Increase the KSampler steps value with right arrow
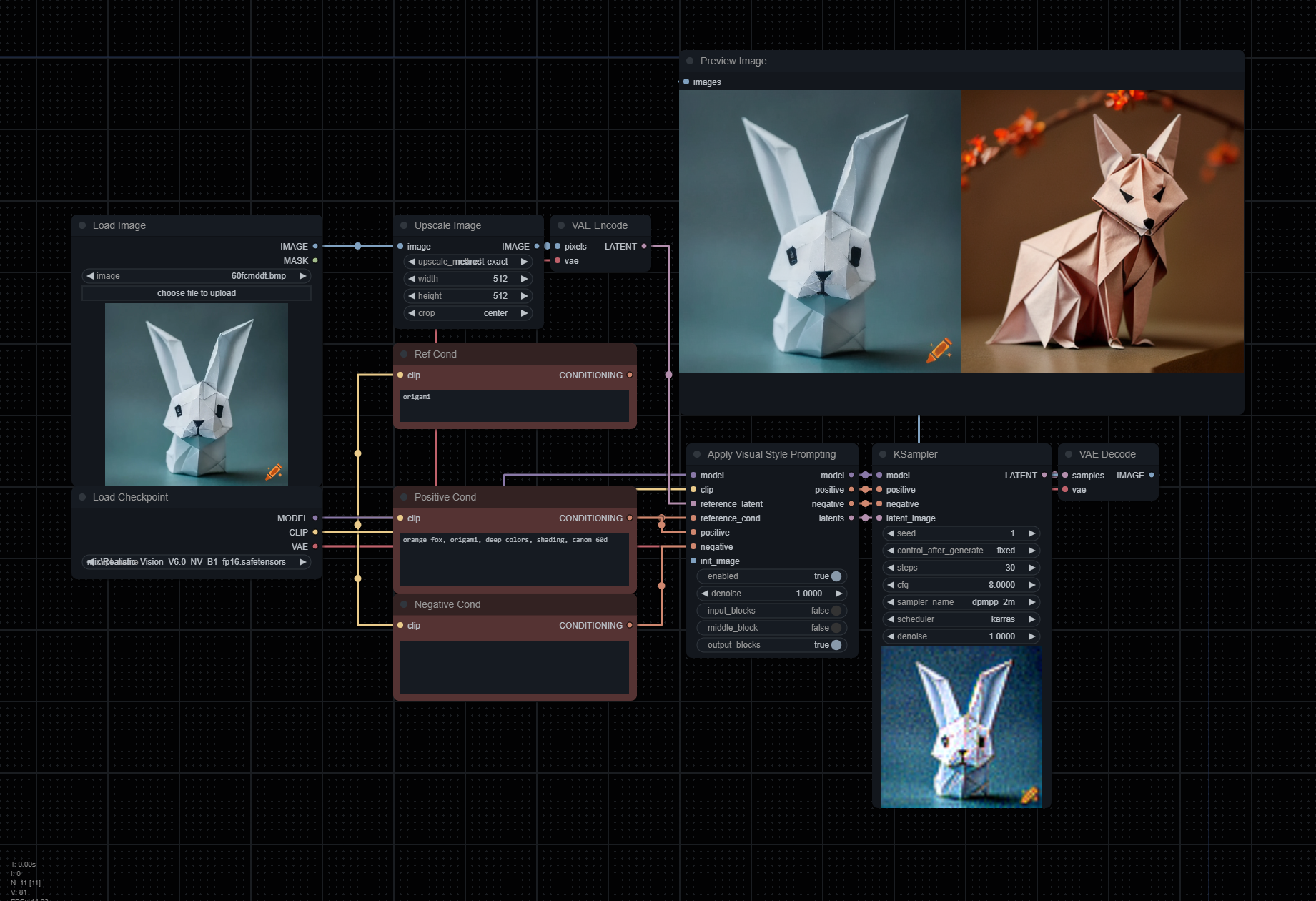This screenshot has height=901, width=1316. pyautogui.click(x=1031, y=568)
